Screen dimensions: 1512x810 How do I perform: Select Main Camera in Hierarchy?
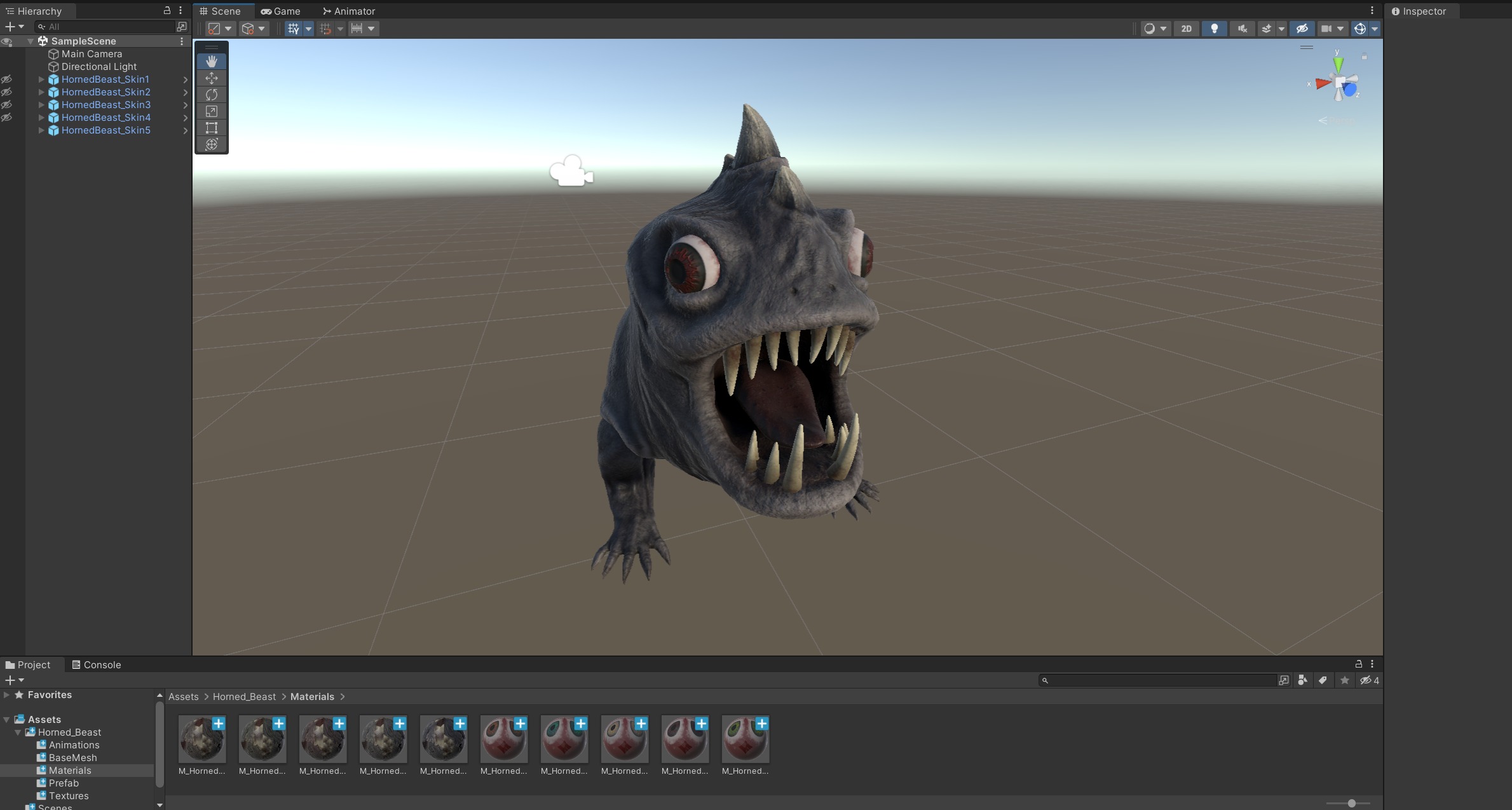92,54
